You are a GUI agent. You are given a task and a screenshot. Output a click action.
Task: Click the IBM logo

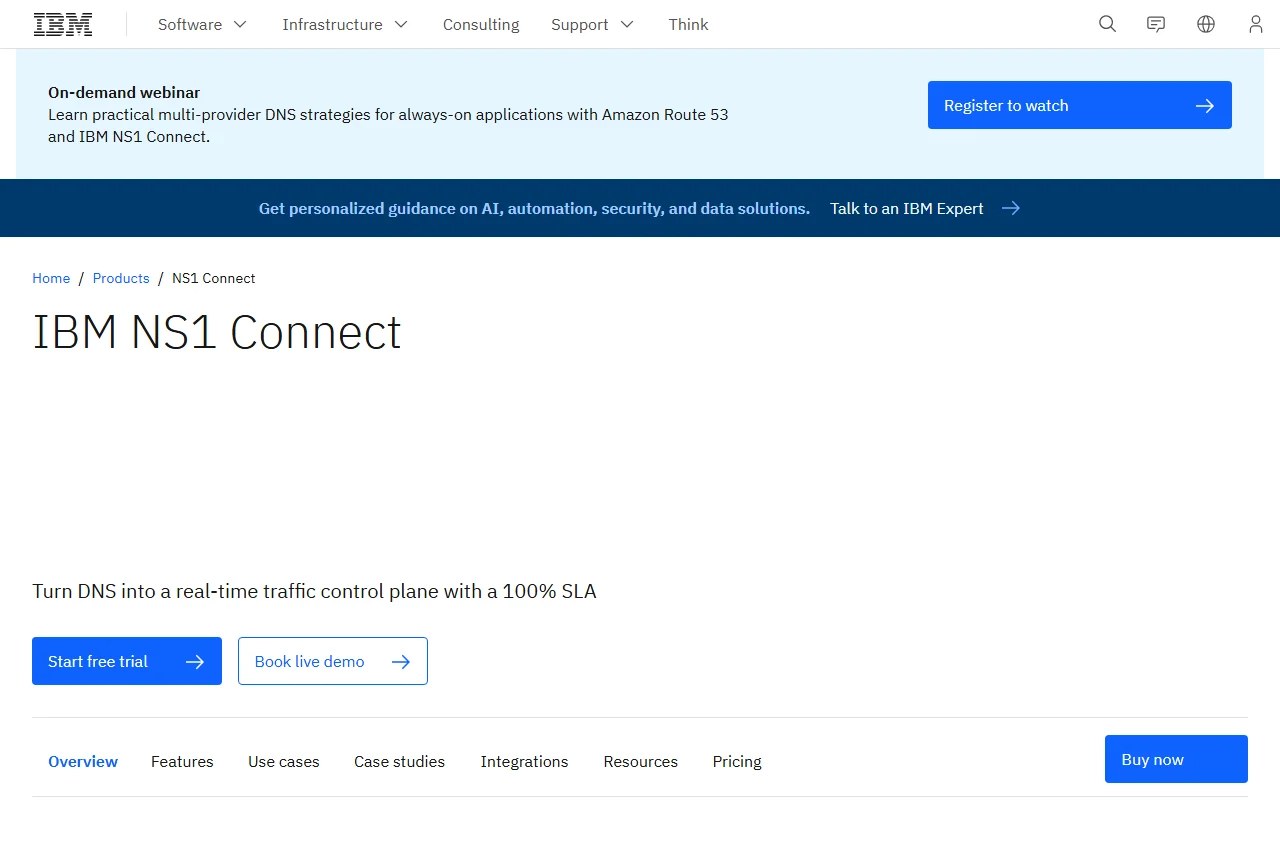63,24
